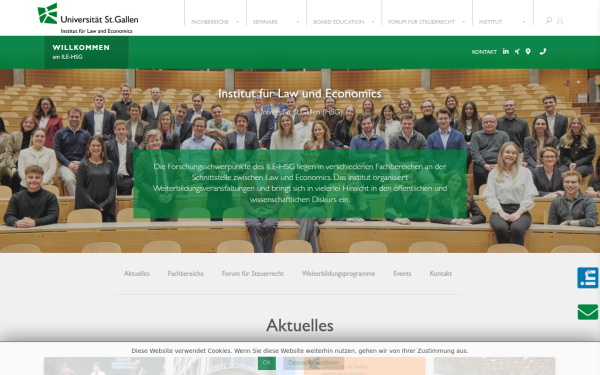Image resolution: width=600 pixels, height=375 pixels.
Task: Click the map location pin icon
Action: (x=528, y=51)
